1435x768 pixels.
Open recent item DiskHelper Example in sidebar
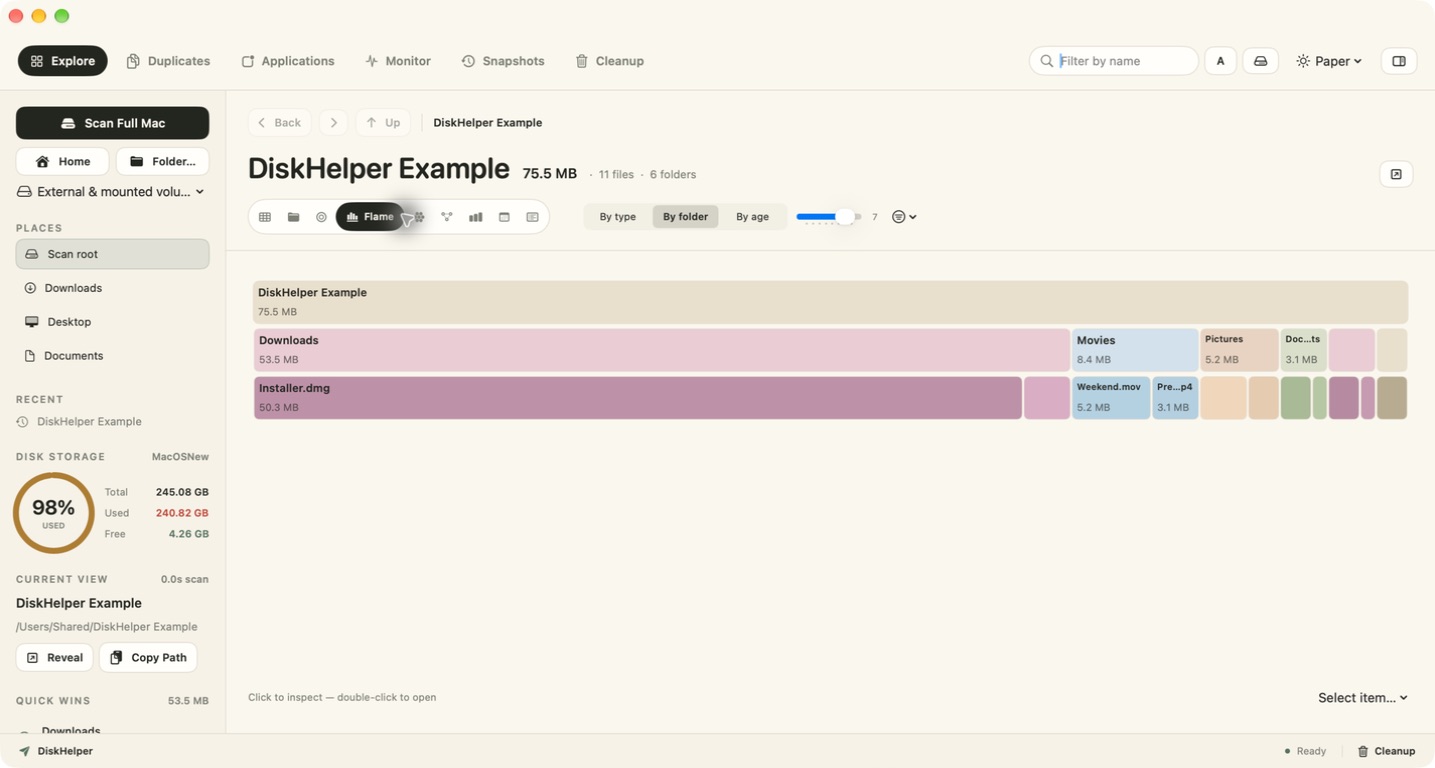pyautogui.click(x=79, y=422)
